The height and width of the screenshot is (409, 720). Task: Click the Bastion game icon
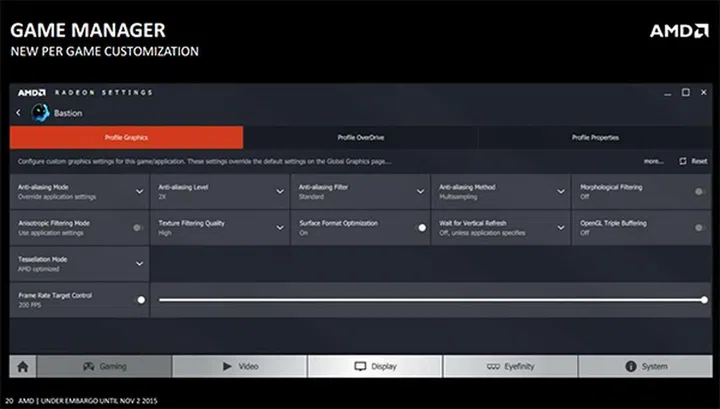40,113
